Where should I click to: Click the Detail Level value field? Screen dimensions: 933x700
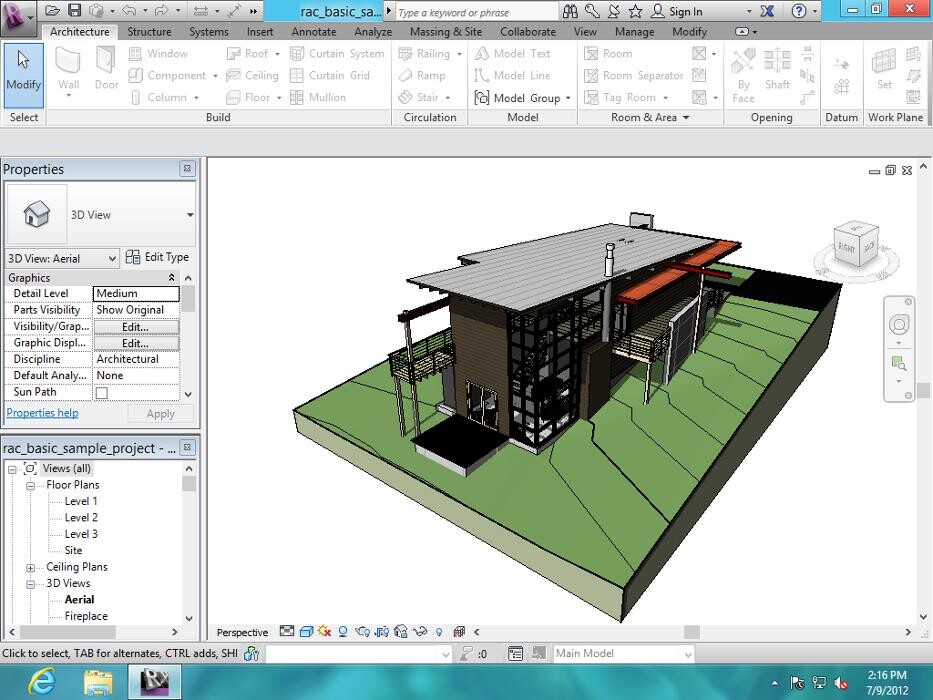(135, 294)
